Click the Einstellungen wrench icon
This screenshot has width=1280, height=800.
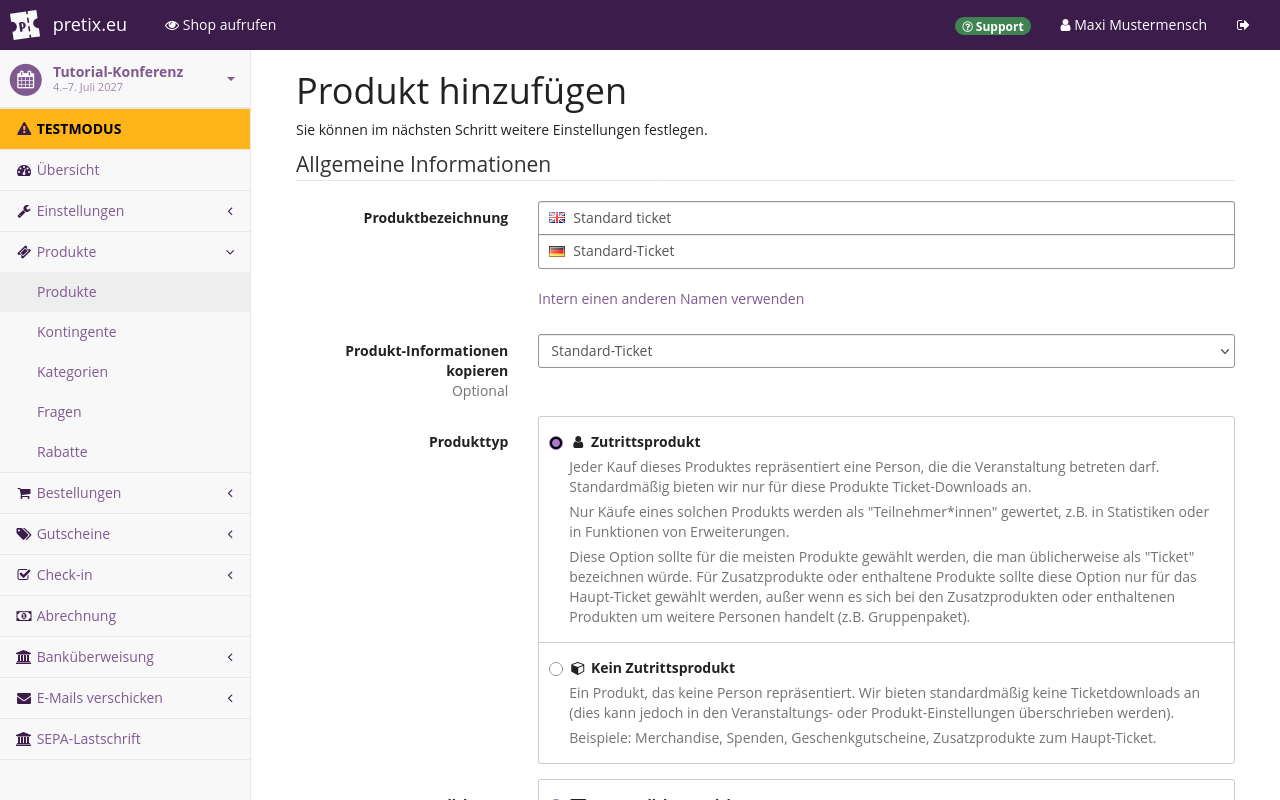pos(24,211)
